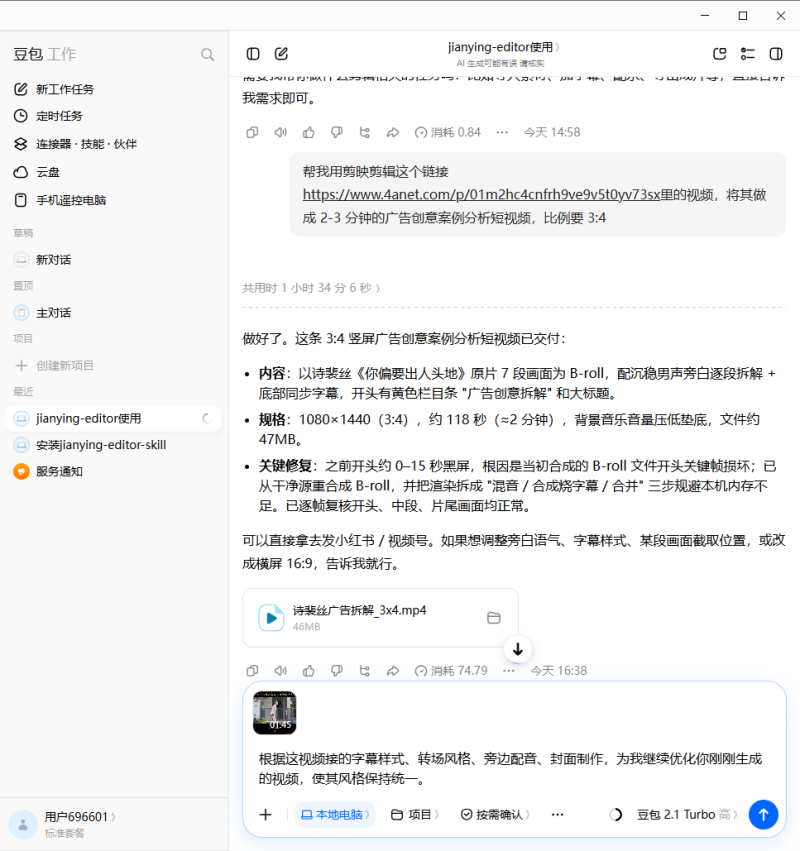
Task: Click 消耗 0.84 usage indicator
Action: point(448,132)
